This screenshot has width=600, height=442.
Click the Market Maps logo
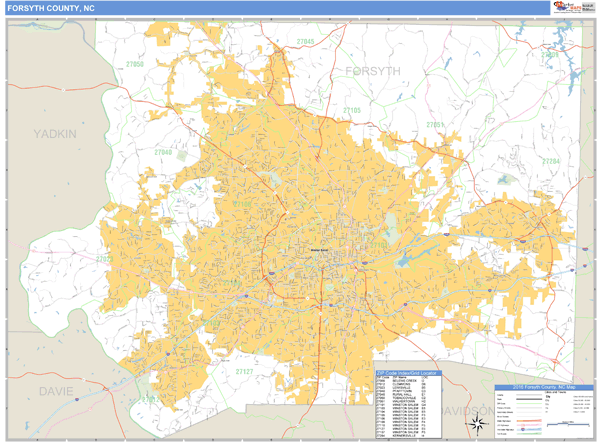[565, 8]
